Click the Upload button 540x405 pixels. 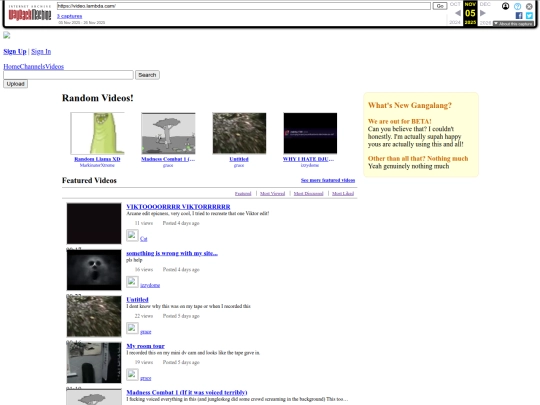(15, 84)
